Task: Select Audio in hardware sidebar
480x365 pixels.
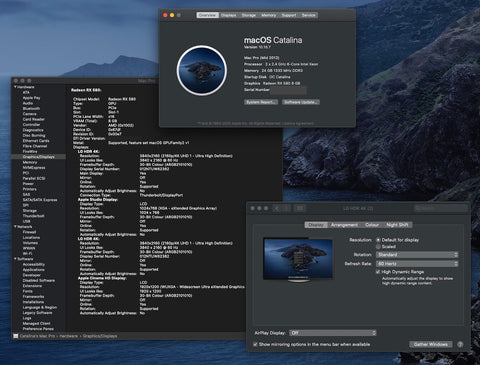Action: click(x=28, y=103)
